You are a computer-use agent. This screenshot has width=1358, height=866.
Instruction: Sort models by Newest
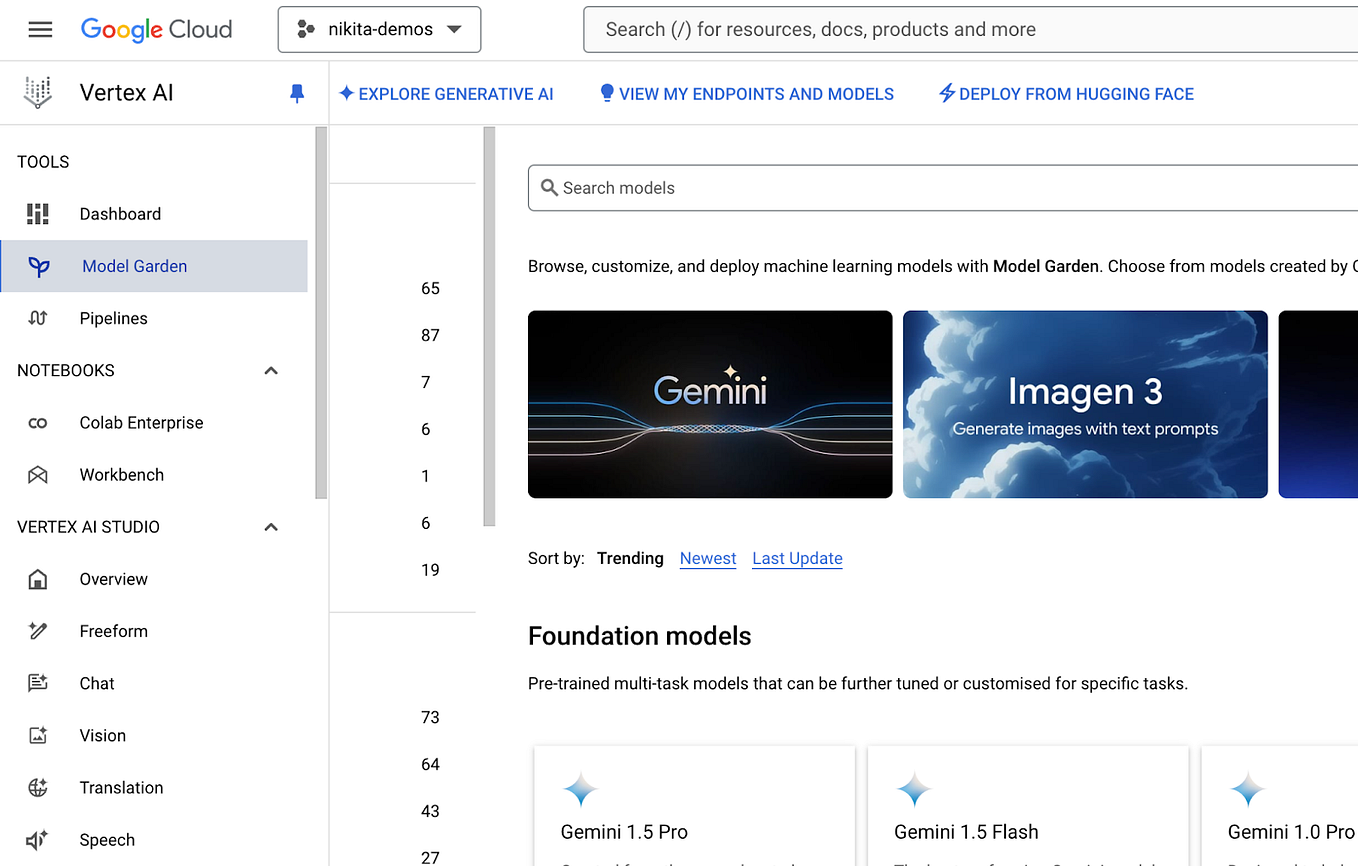coord(708,558)
